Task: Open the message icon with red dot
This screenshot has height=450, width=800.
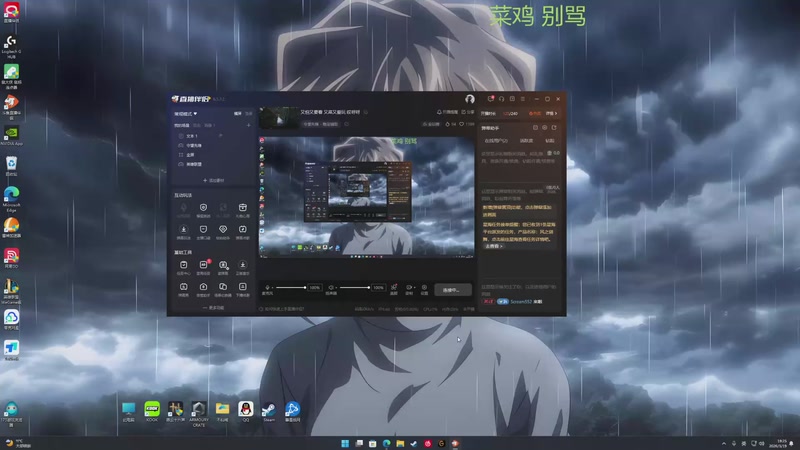Action: click(x=491, y=98)
